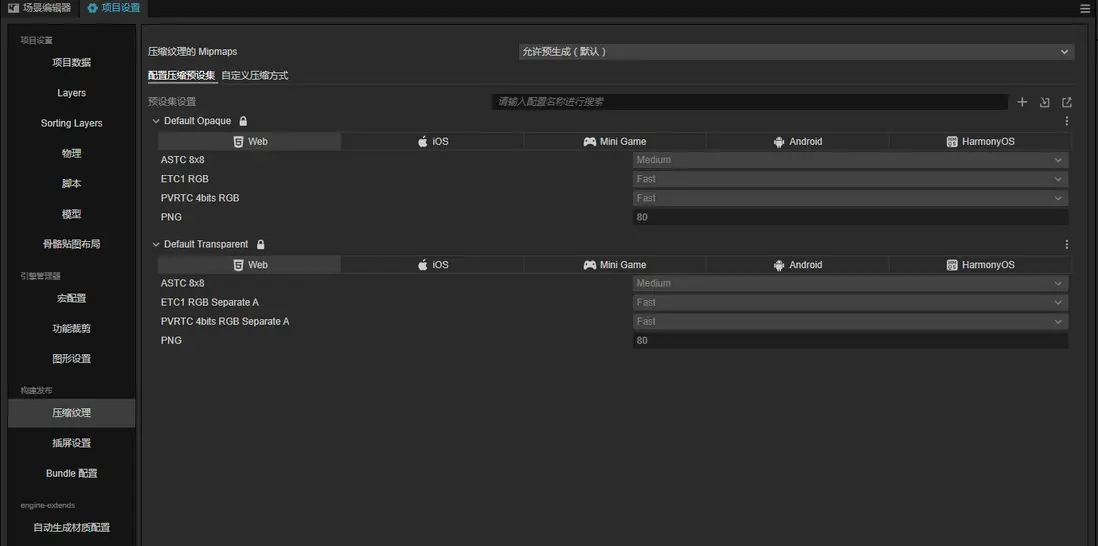This screenshot has width=1098, height=546.
Task: Switch to the 自定义压缩方式 tab
Action: coord(255,76)
